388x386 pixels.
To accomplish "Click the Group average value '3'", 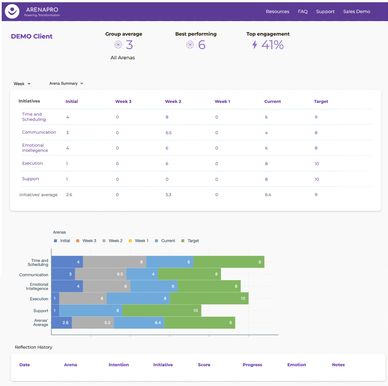I will (x=129, y=45).
